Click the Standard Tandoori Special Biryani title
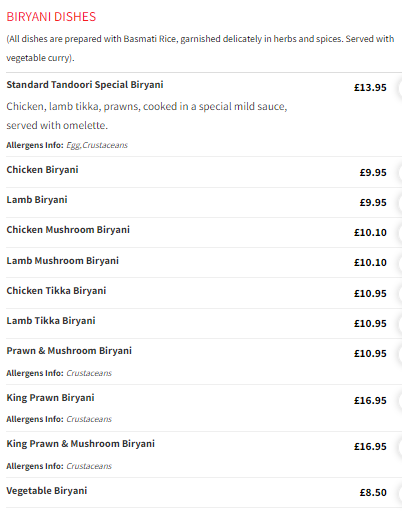 pyautogui.click(x=85, y=85)
